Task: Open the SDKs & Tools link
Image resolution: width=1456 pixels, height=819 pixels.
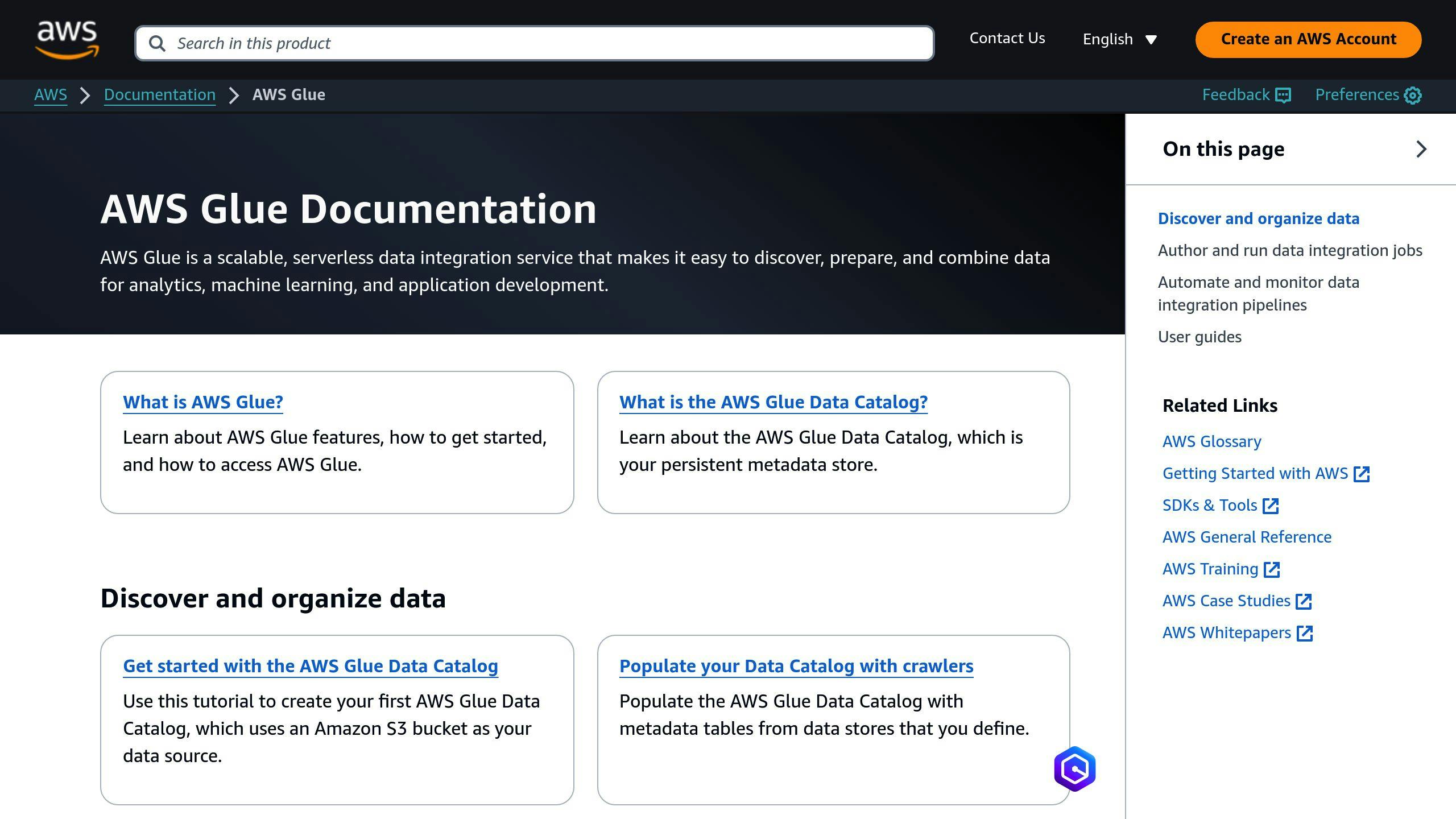Action: (x=1210, y=506)
